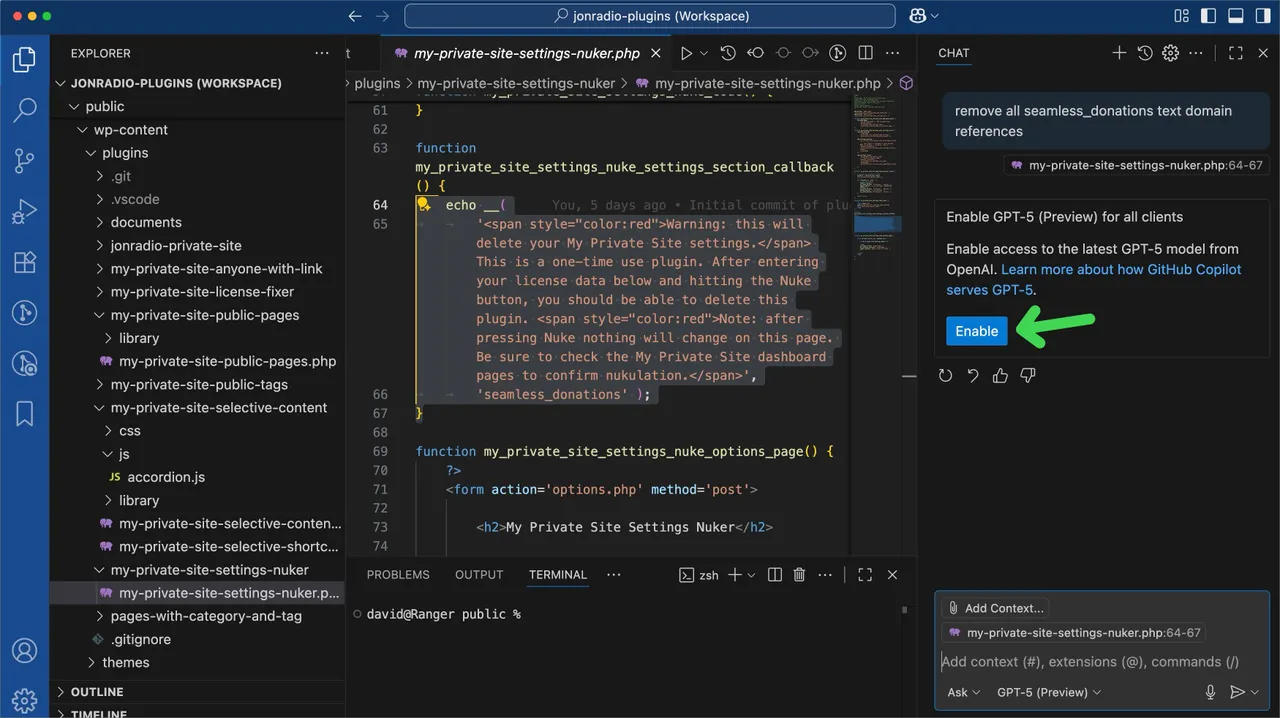Click the lightbulb code action icon
The image size is (1280, 718).
424,205
